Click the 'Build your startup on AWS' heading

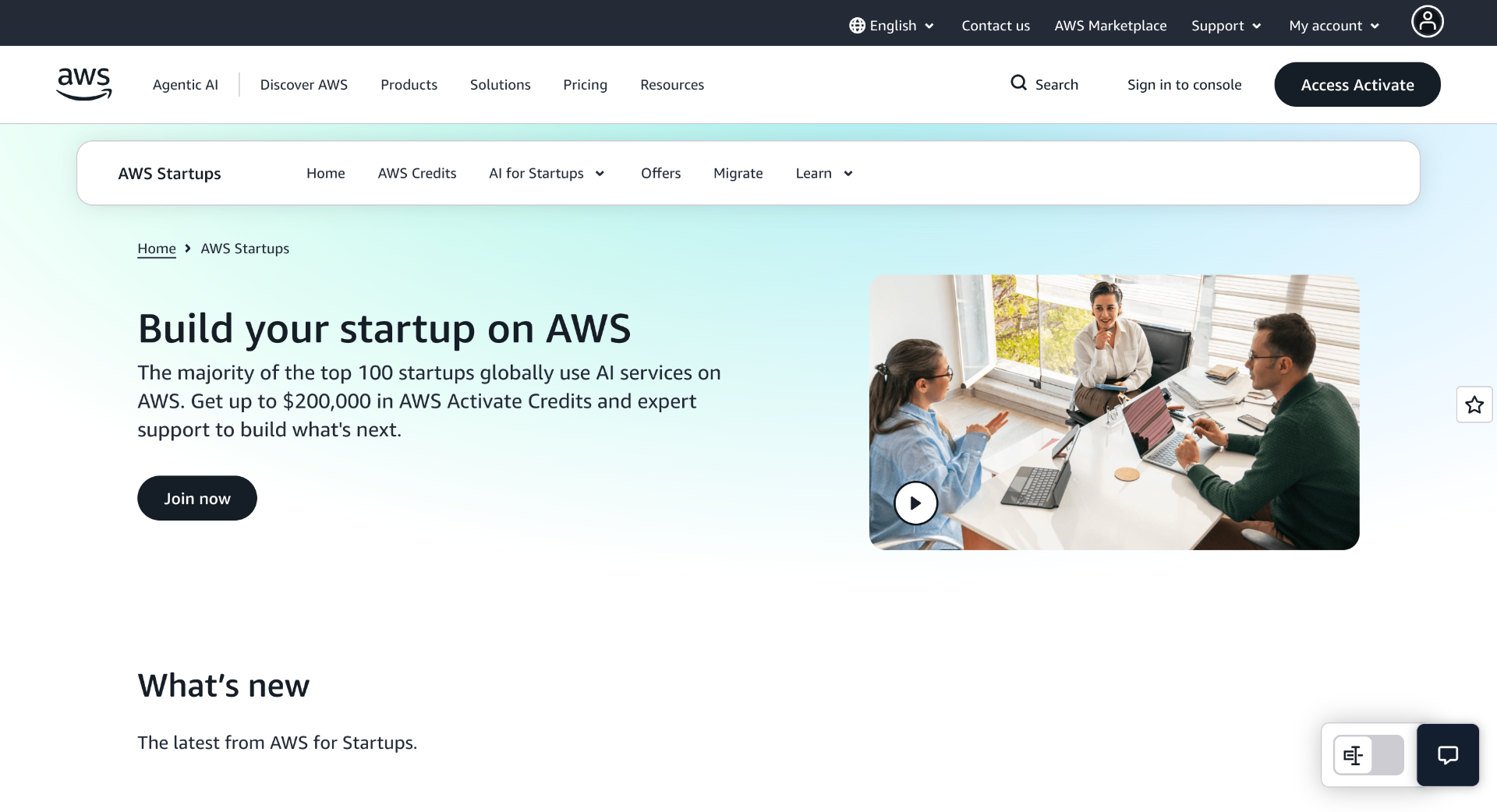tap(384, 328)
